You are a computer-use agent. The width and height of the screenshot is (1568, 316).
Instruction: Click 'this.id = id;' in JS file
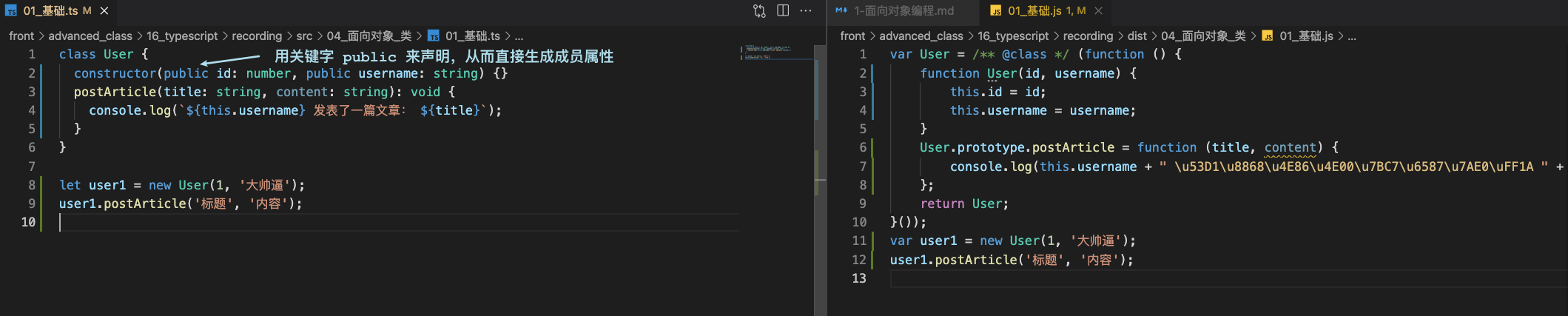point(998,92)
